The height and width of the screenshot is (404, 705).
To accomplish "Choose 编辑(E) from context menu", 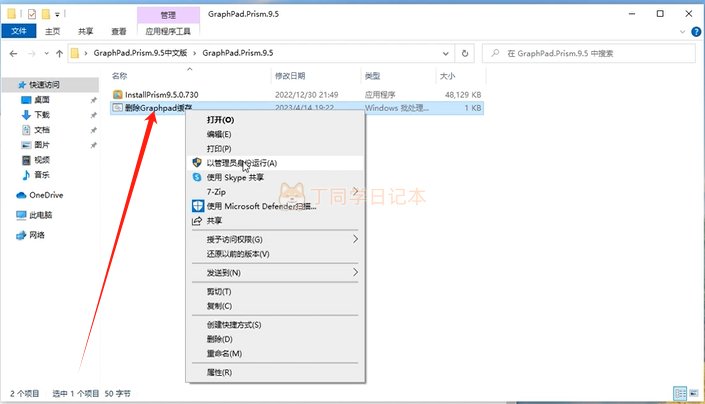I will coord(275,134).
